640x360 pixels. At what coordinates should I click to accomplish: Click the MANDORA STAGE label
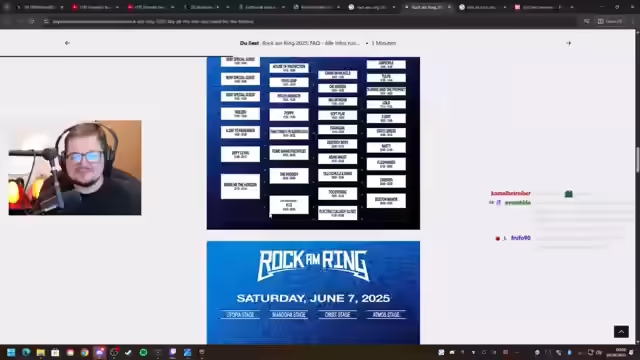(289, 315)
